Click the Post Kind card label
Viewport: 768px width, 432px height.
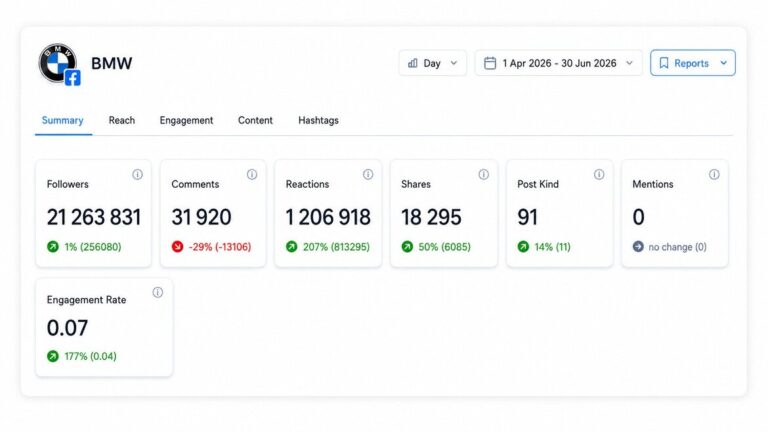(x=538, y=184)
